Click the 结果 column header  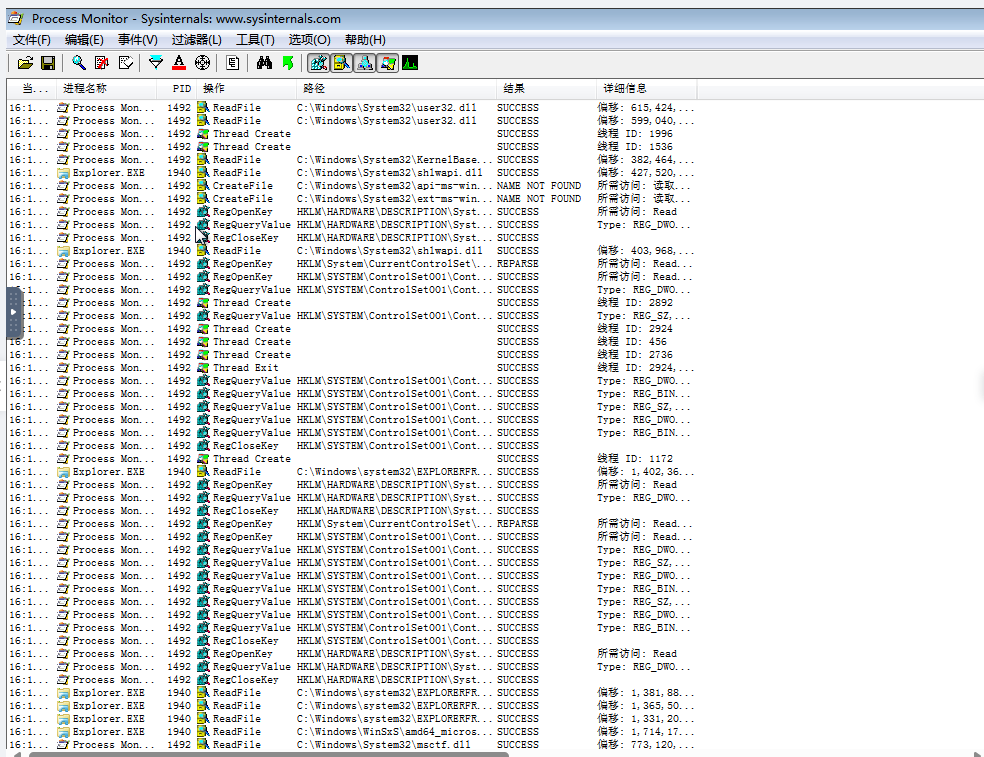click(x=514, y=89)
